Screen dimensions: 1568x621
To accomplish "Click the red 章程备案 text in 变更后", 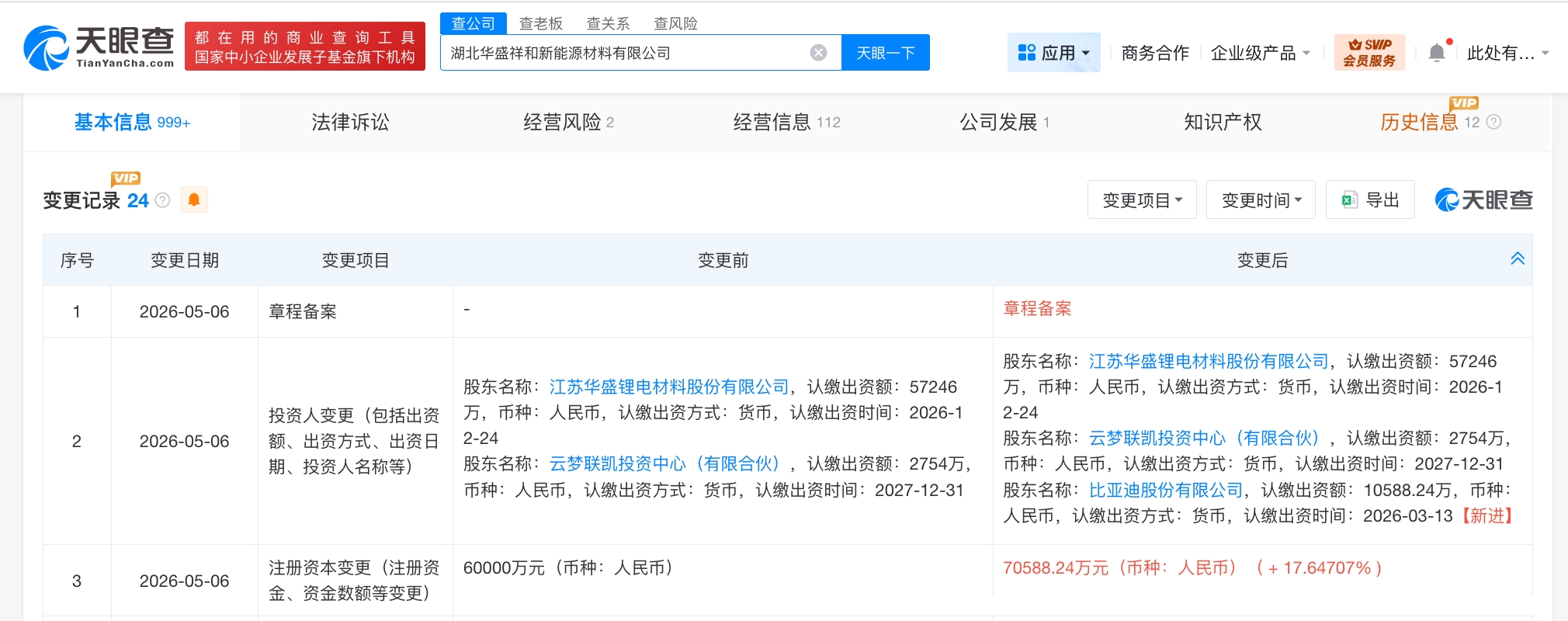I will pos(1037,308).
